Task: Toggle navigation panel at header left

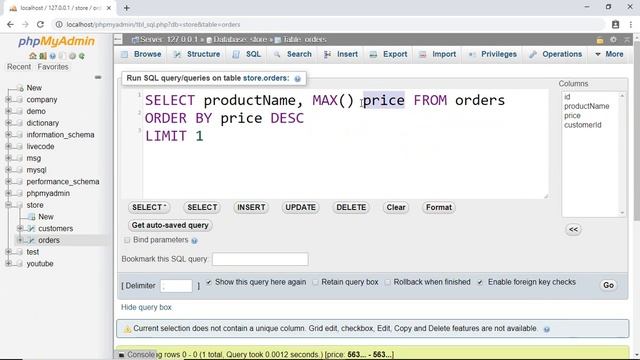Action: pyautogui.click(x=118, y=39)
